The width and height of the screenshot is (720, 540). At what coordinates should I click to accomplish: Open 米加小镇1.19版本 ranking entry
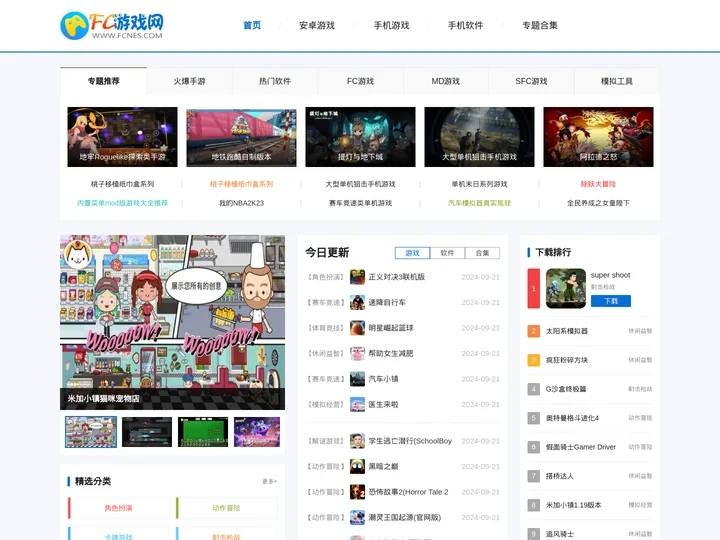click(573, 505)
